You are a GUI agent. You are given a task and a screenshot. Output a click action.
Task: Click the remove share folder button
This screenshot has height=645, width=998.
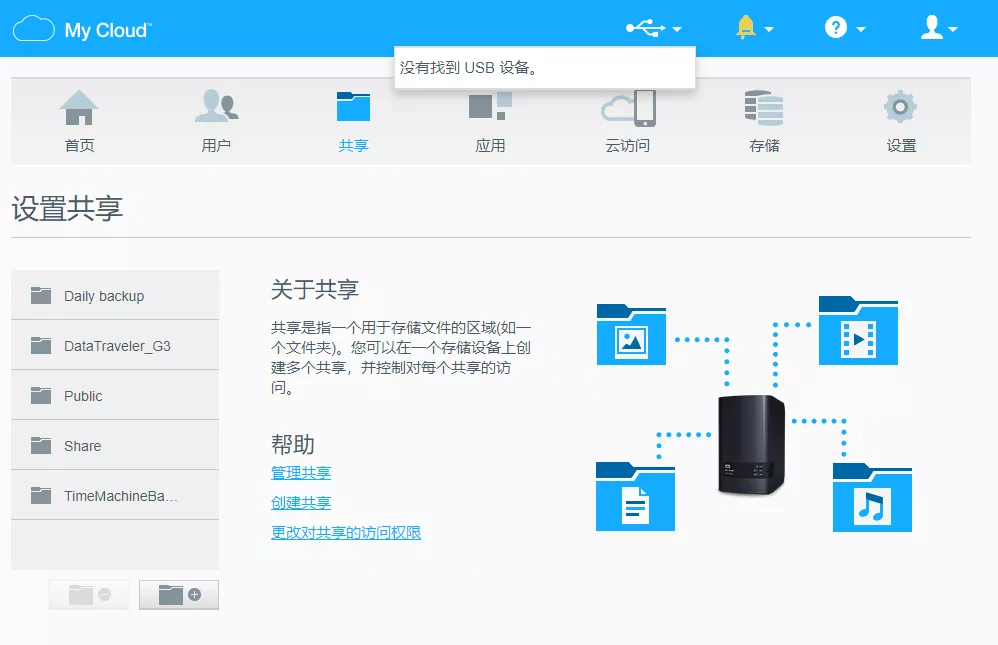click(x=89, y=595)
